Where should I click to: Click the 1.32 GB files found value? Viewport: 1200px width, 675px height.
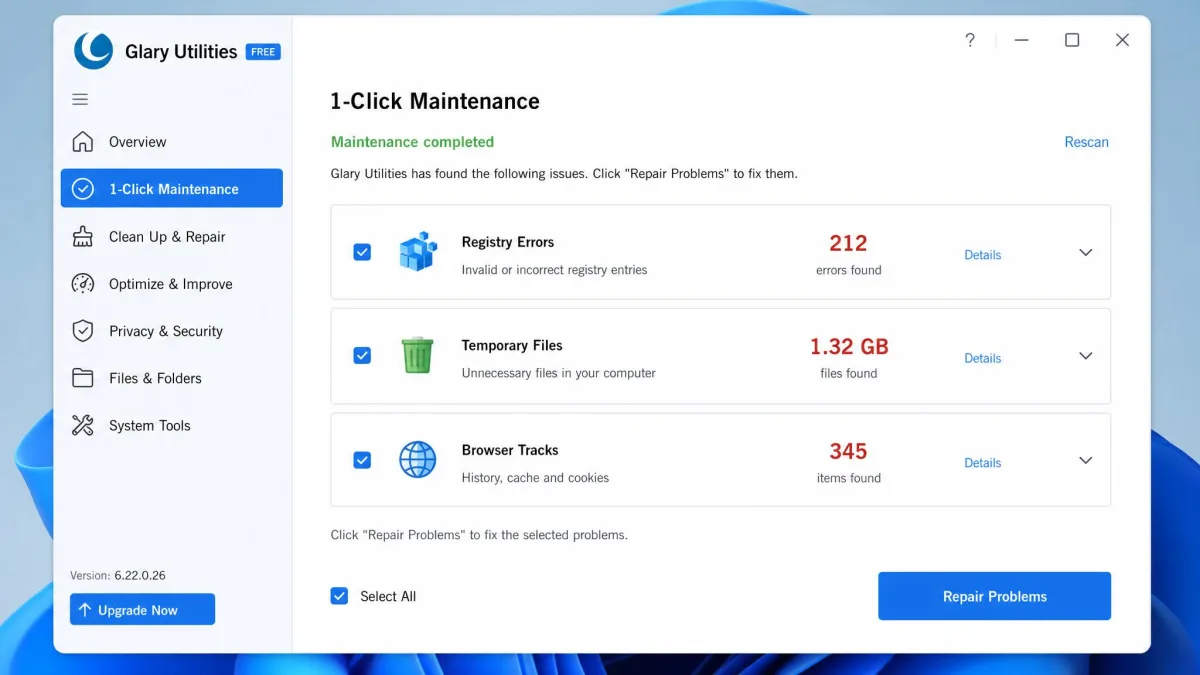(x=849, y=346)
